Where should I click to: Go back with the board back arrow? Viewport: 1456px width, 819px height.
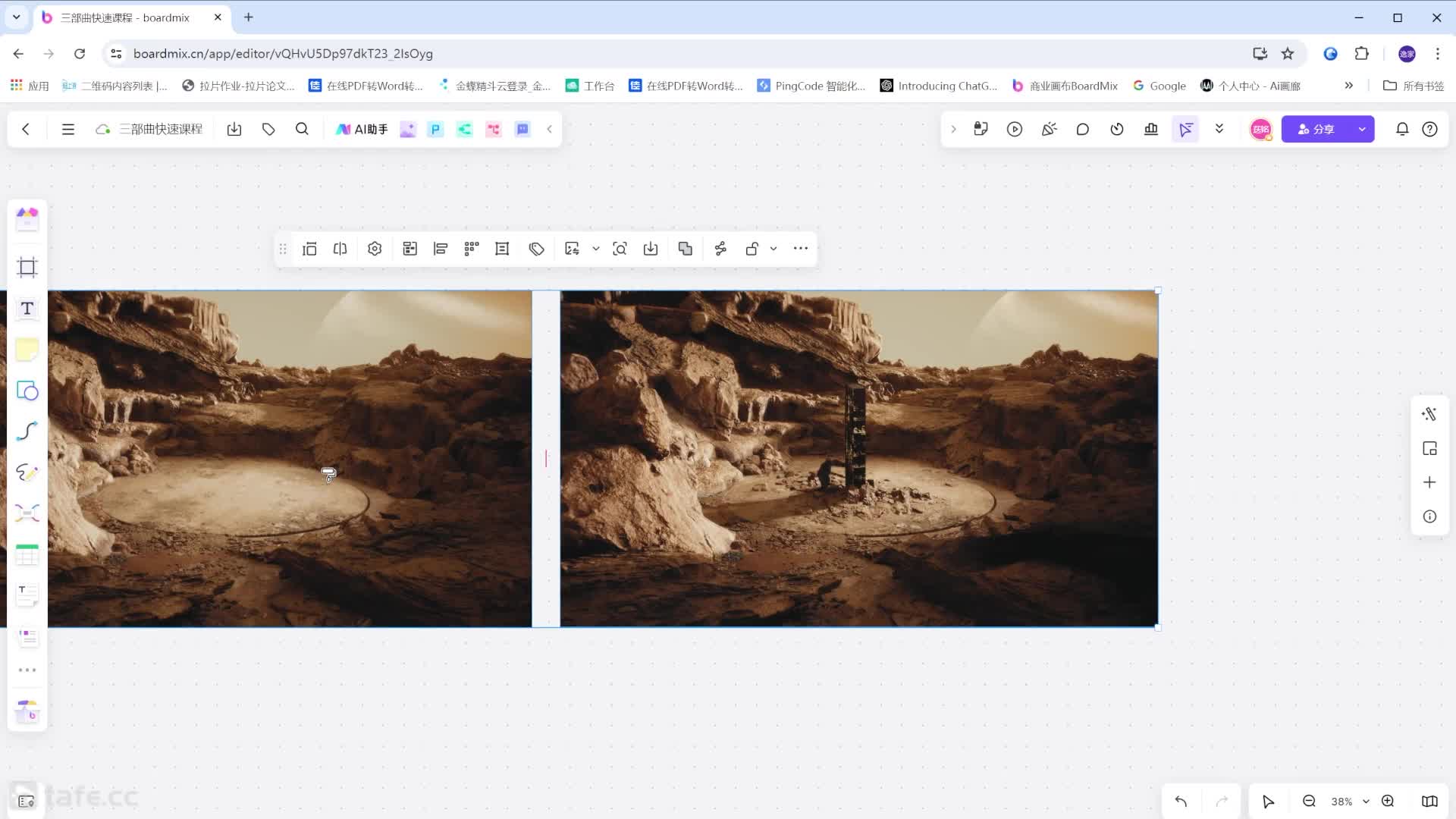(x=26, y=130)
